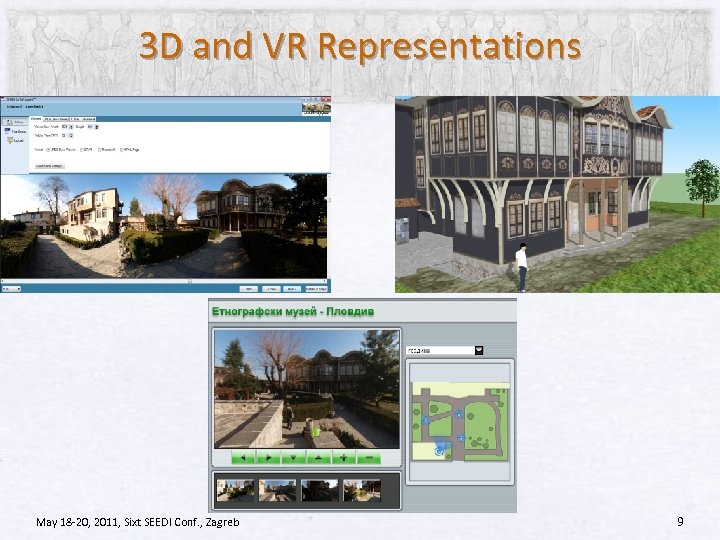The image size is (720, 540).
Task: Select the first panorama thumbnail in the strip
Action: 235,490
